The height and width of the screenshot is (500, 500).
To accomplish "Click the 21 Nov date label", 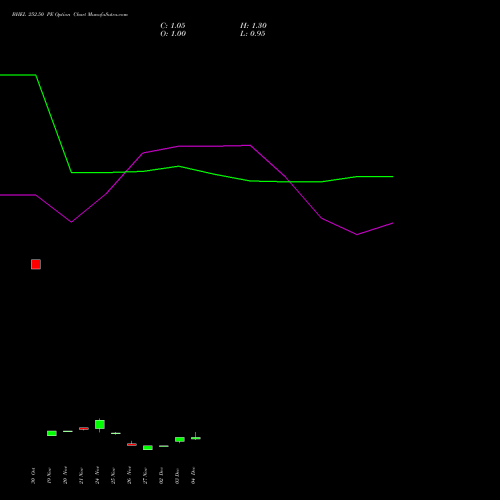I will tap(81, 476).
